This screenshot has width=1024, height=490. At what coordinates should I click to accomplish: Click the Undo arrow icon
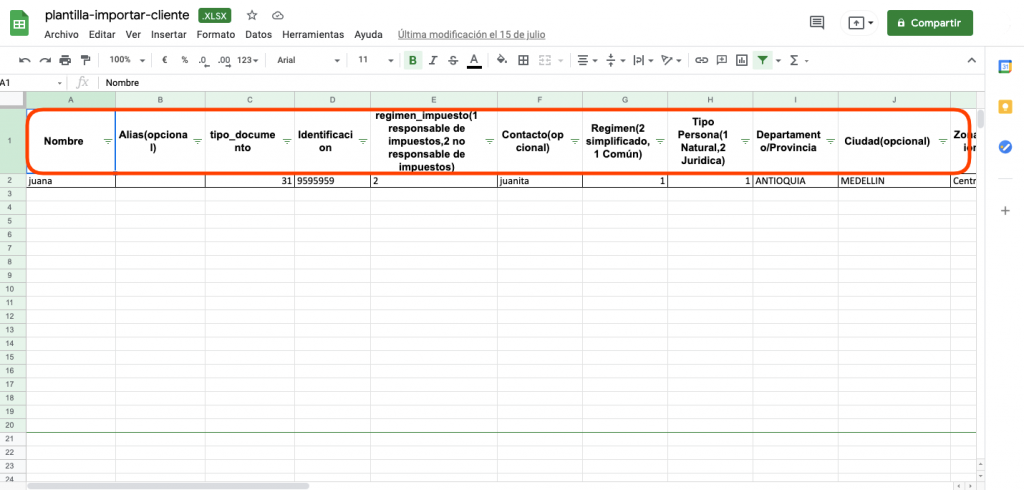[25, 60]
